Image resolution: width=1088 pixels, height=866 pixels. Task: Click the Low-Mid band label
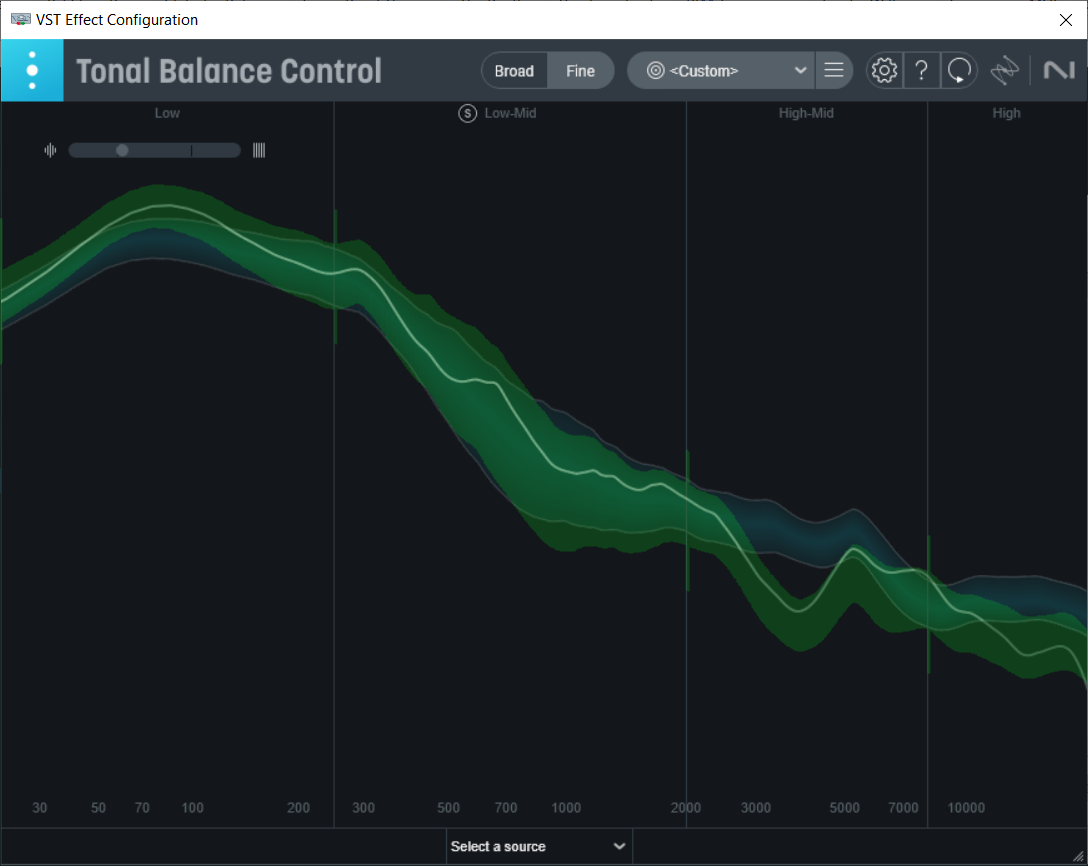(510, 113)
